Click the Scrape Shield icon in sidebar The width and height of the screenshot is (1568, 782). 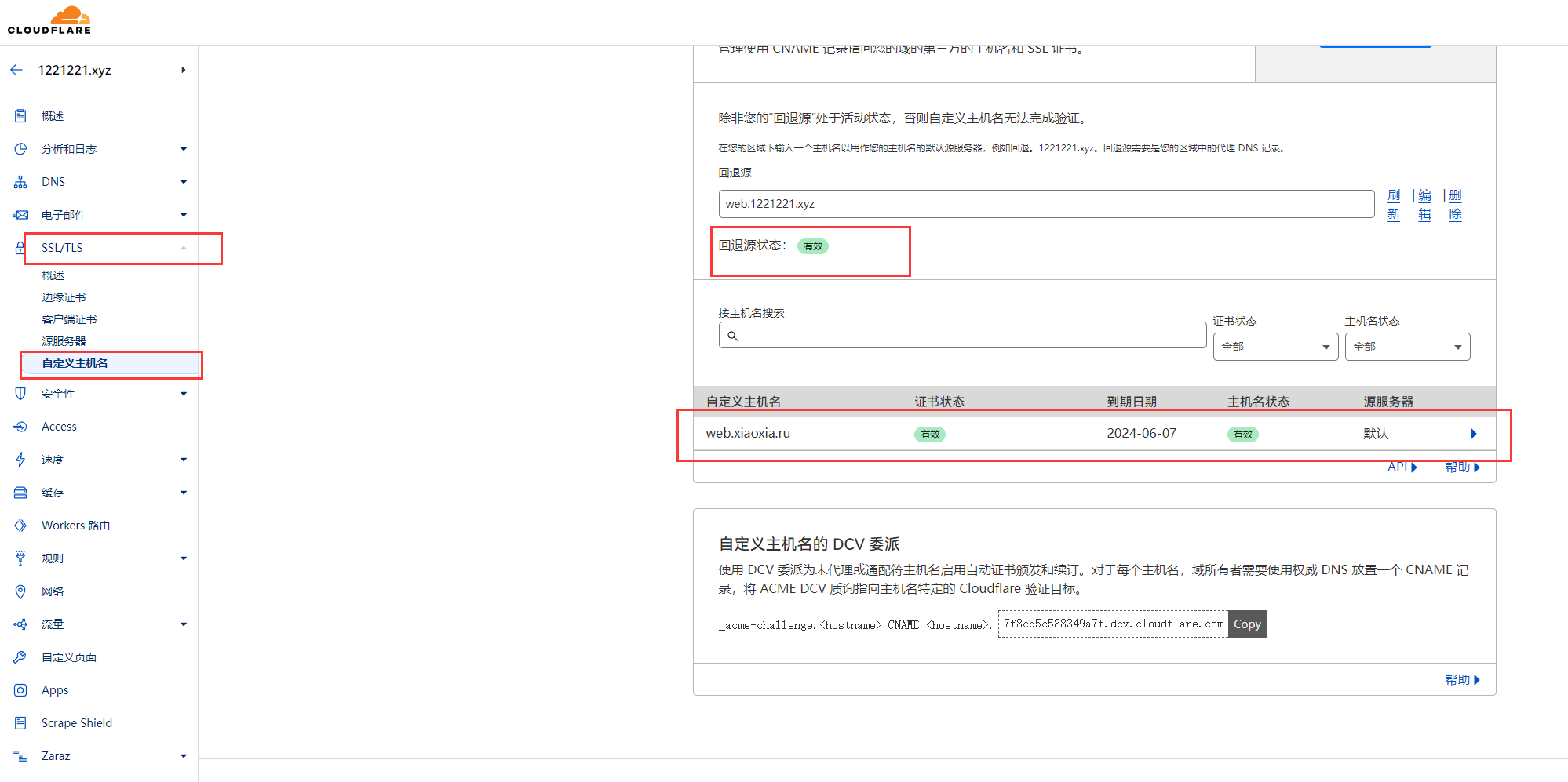pos(20,723)
